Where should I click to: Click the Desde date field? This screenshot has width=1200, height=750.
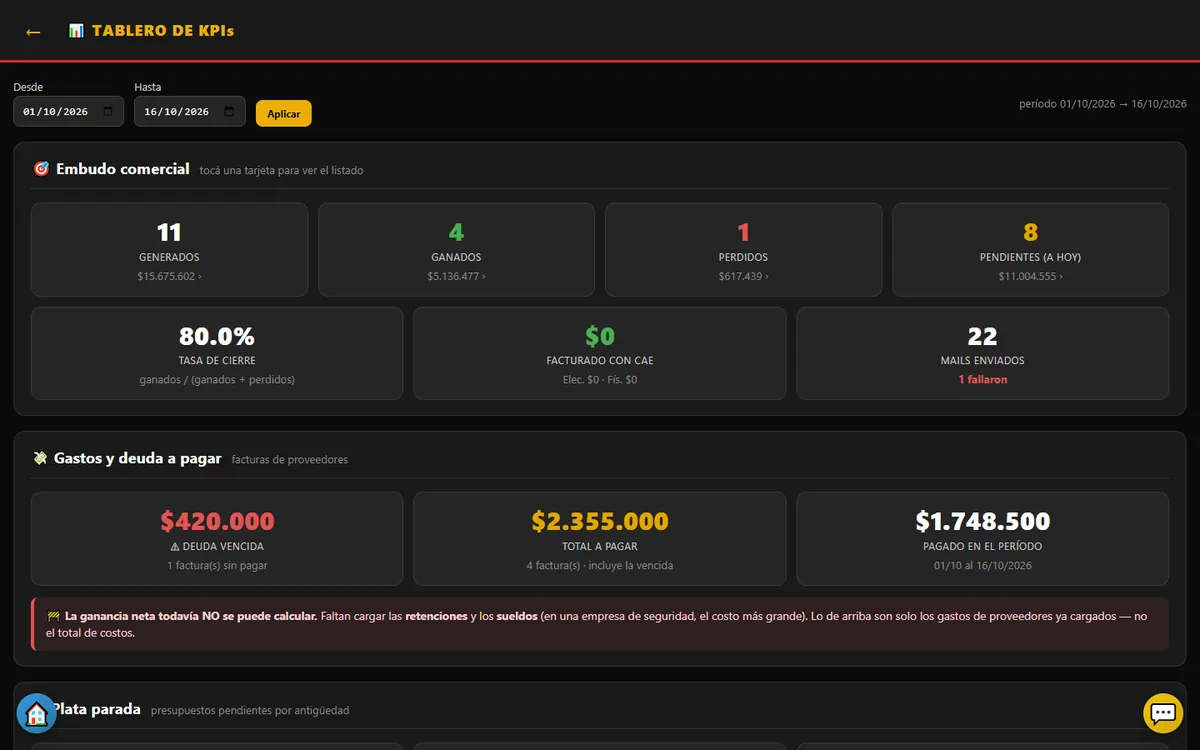click(69, 111)
